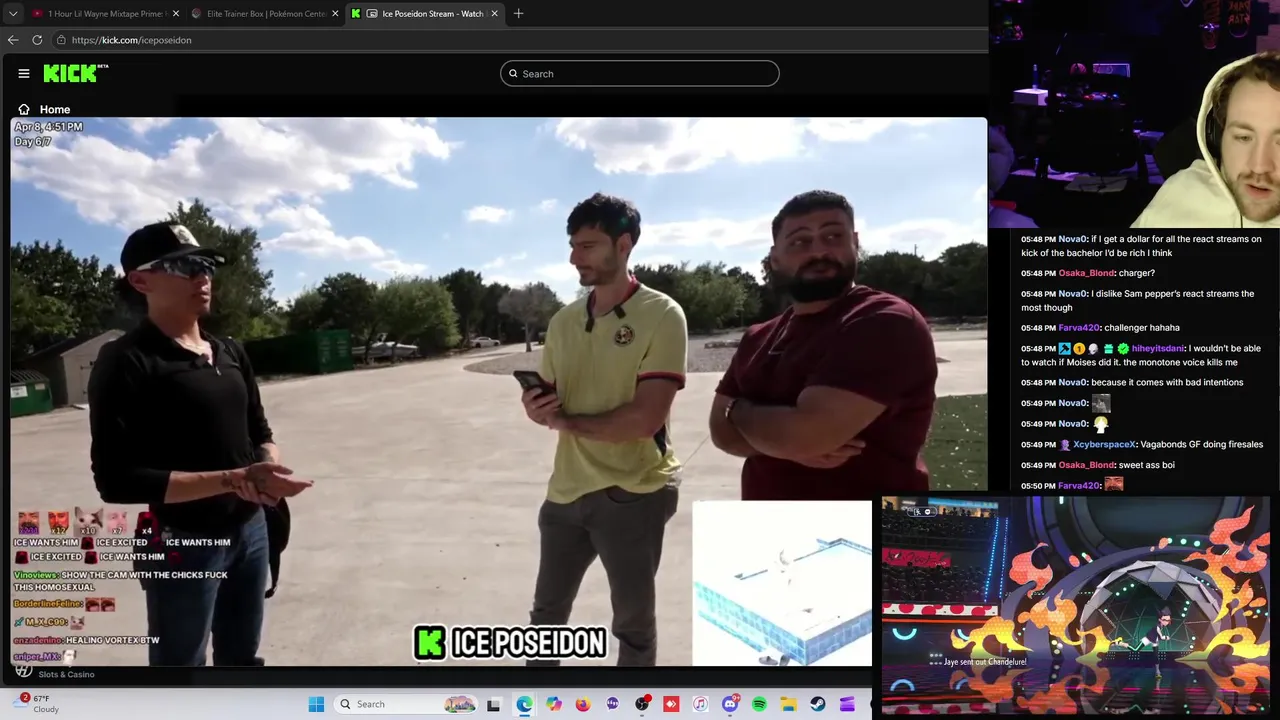The image size is (1280, 720).
Task: Click the picture-in-picture media icon on Kick tab
Action: [x=372, y=13]
